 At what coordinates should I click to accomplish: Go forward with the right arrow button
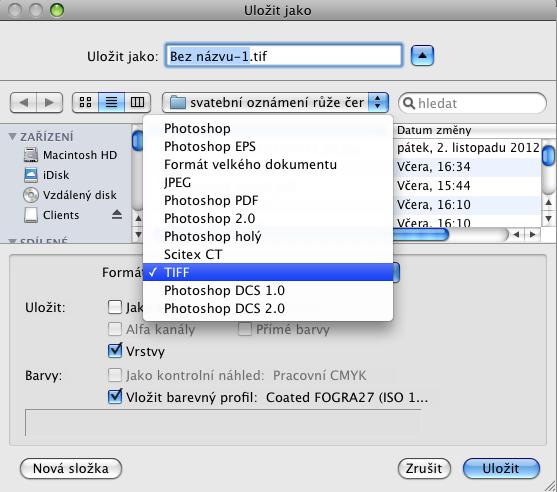click(49, 103)
